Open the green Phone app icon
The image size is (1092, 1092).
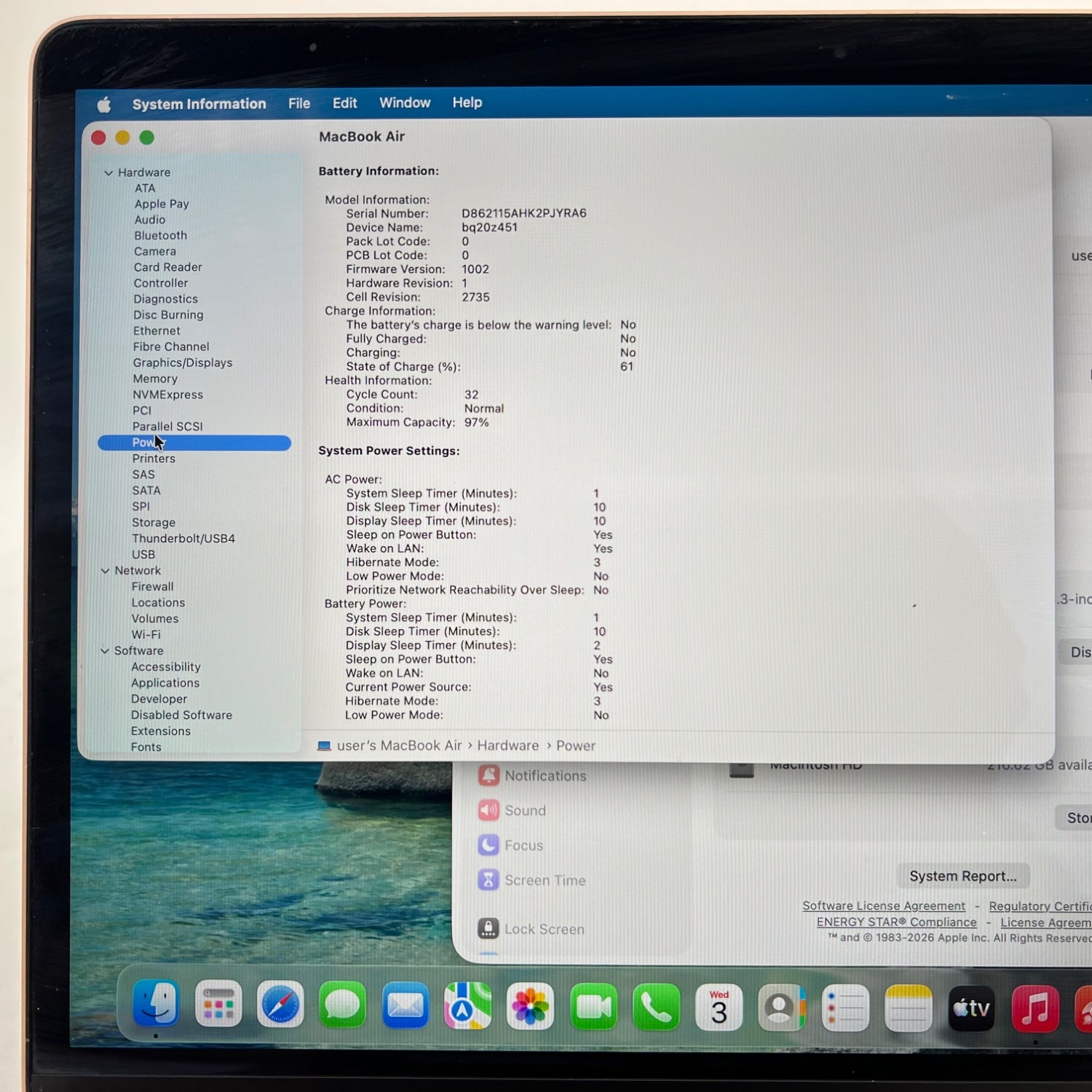[x=656, y=1008]
